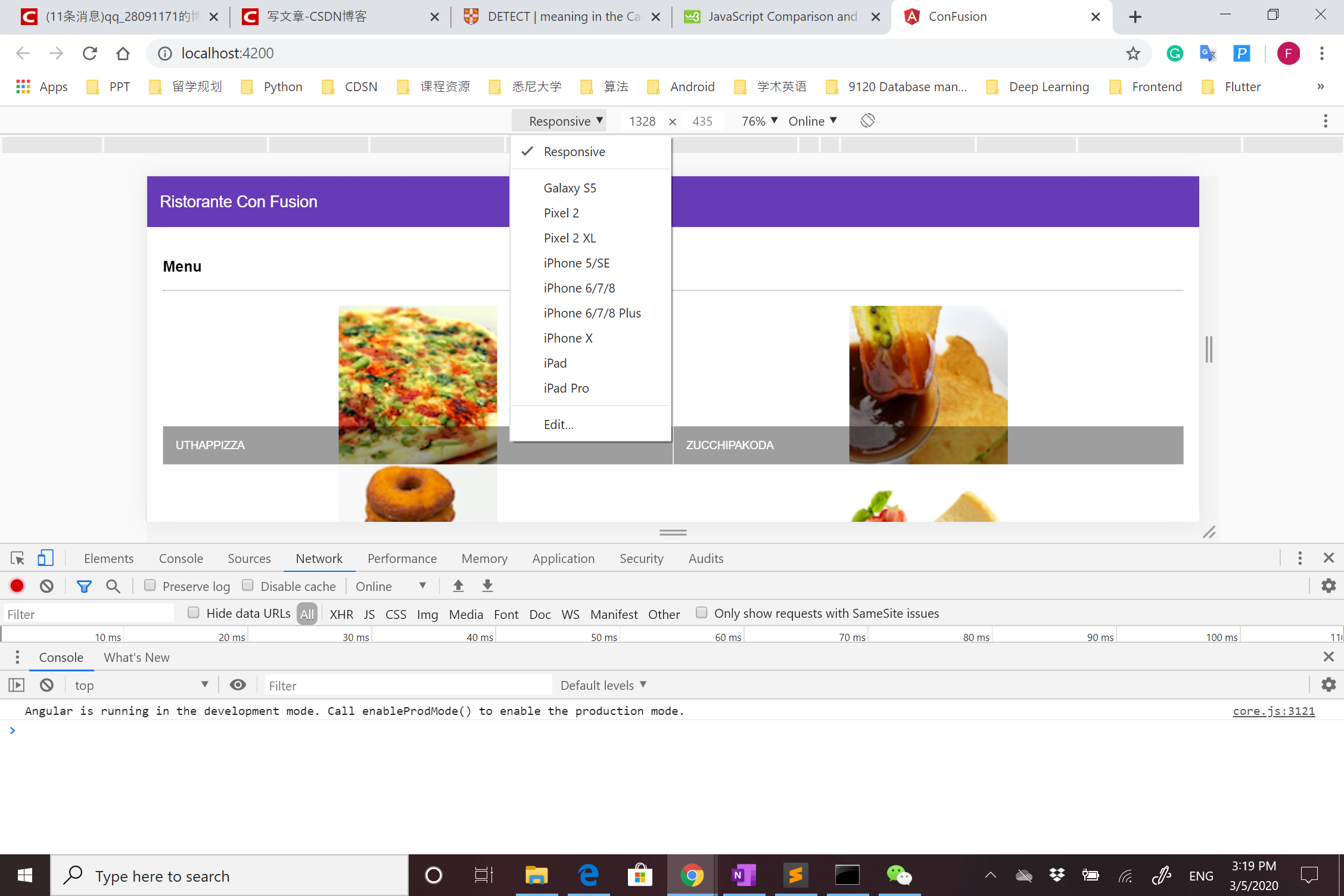Open the core.js:3121 source link
Image resolution: width=1344 pixels, height=896 pixels.
point(1273,711)
